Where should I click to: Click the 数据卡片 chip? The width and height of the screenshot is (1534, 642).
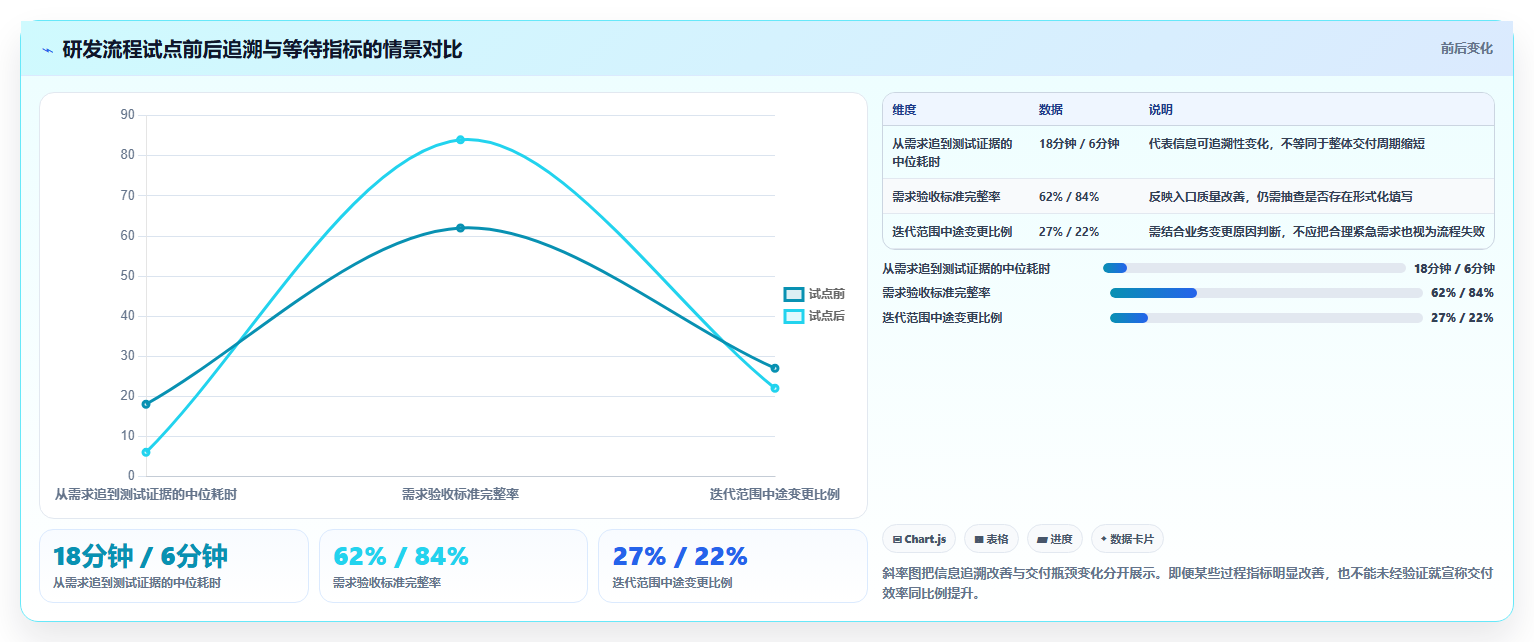tap(1127, 539)
